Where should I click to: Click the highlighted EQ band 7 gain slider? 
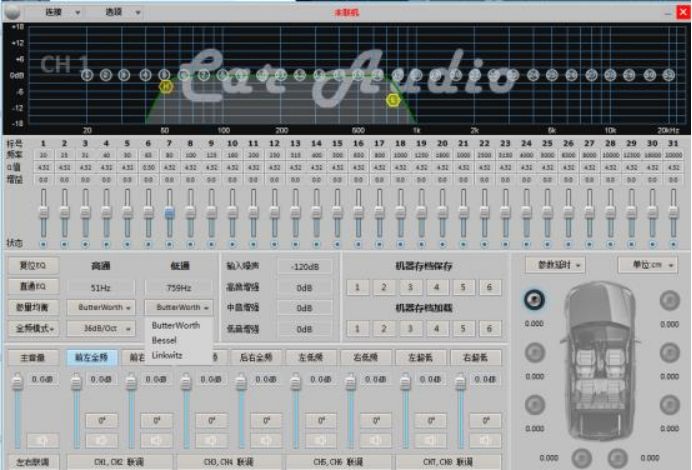coord(169,213)
